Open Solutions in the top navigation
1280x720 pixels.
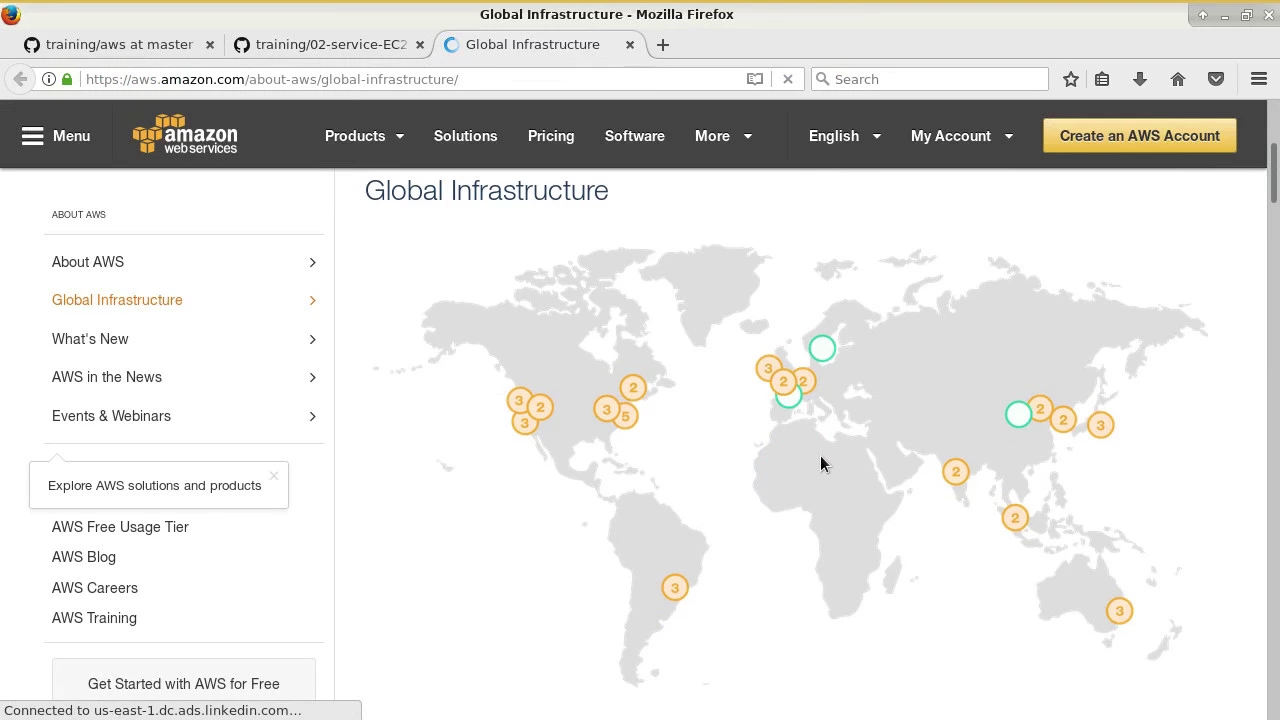coord(465,136)
